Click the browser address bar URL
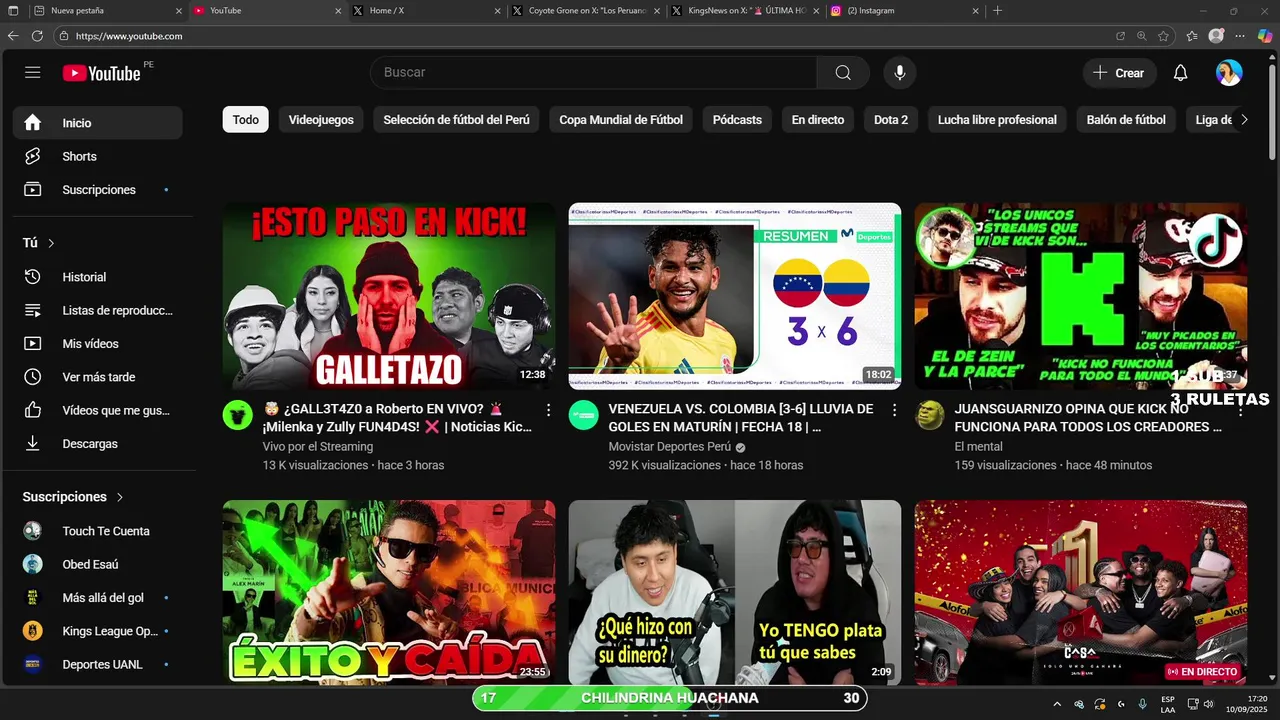This screenshot has width=1280, height=720. pos(129,36)
